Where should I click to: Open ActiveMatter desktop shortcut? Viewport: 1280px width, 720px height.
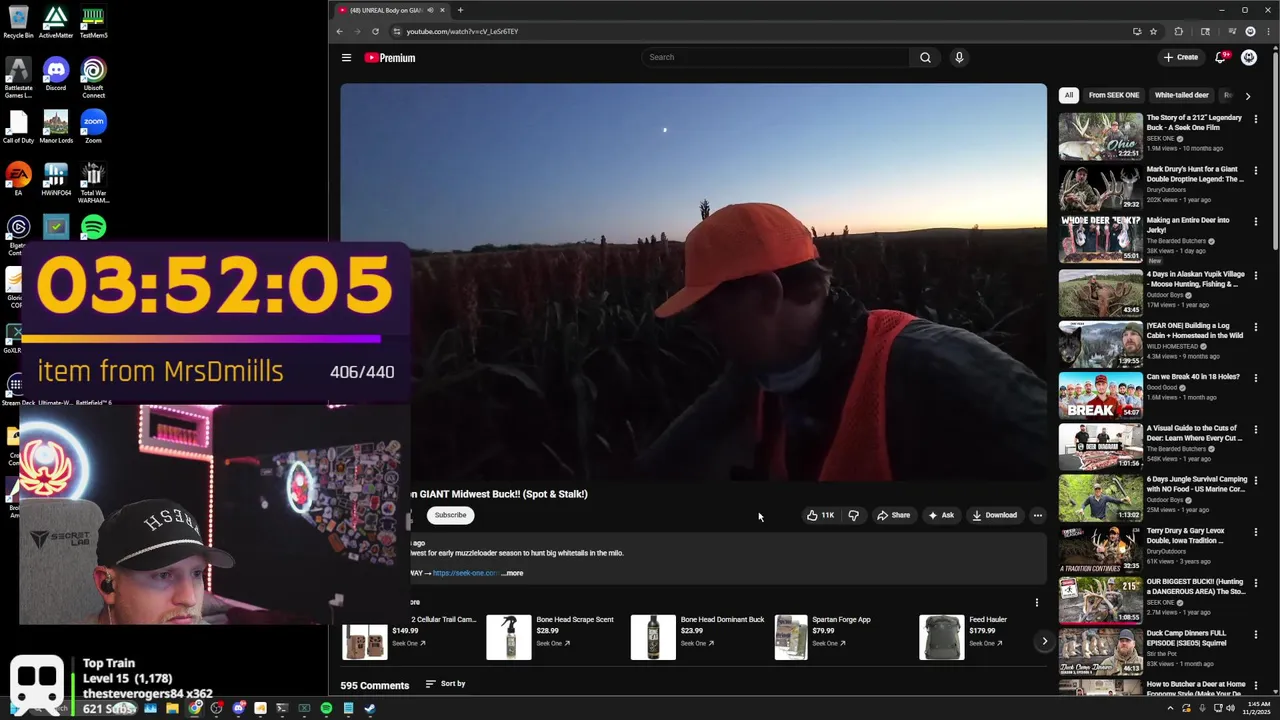click(56, 22)
